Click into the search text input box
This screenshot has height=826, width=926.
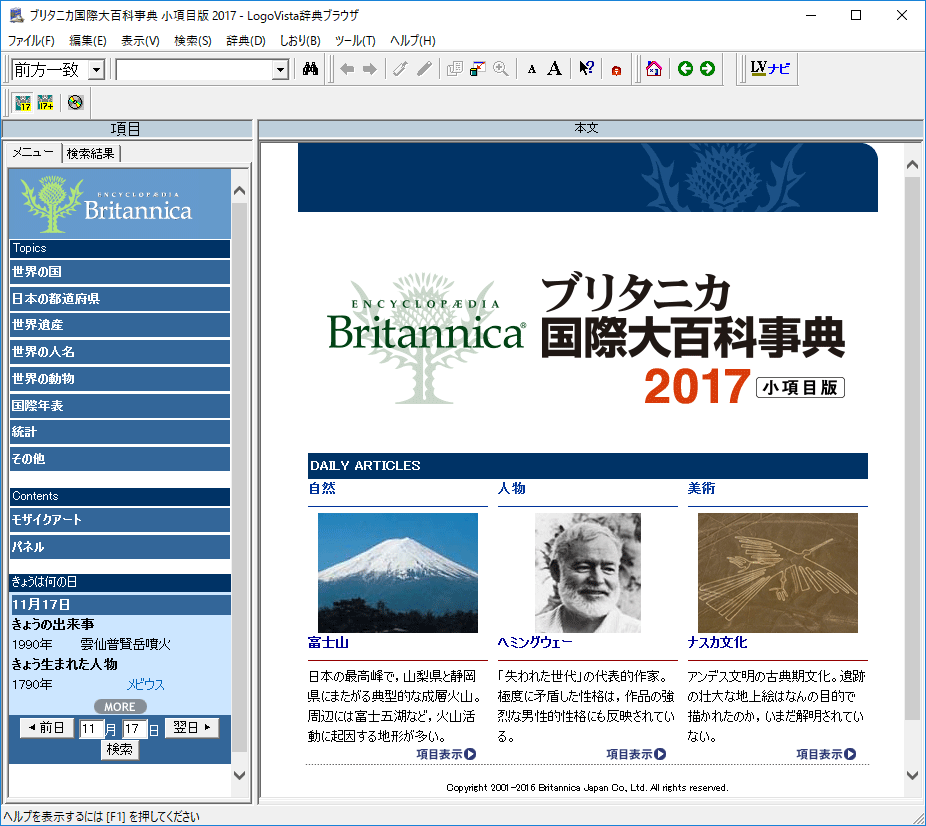click(x=195, y=70)
